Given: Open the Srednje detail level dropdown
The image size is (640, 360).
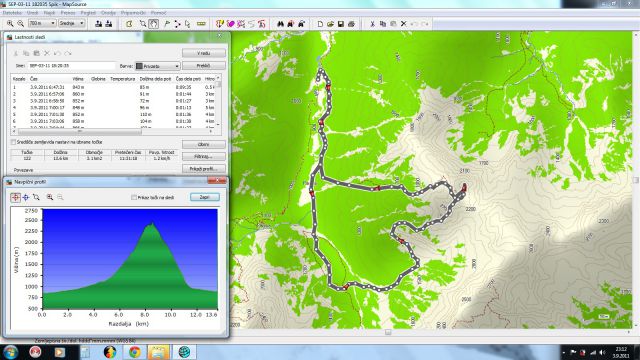Looking at the screenshot, I should click(71, 24).
